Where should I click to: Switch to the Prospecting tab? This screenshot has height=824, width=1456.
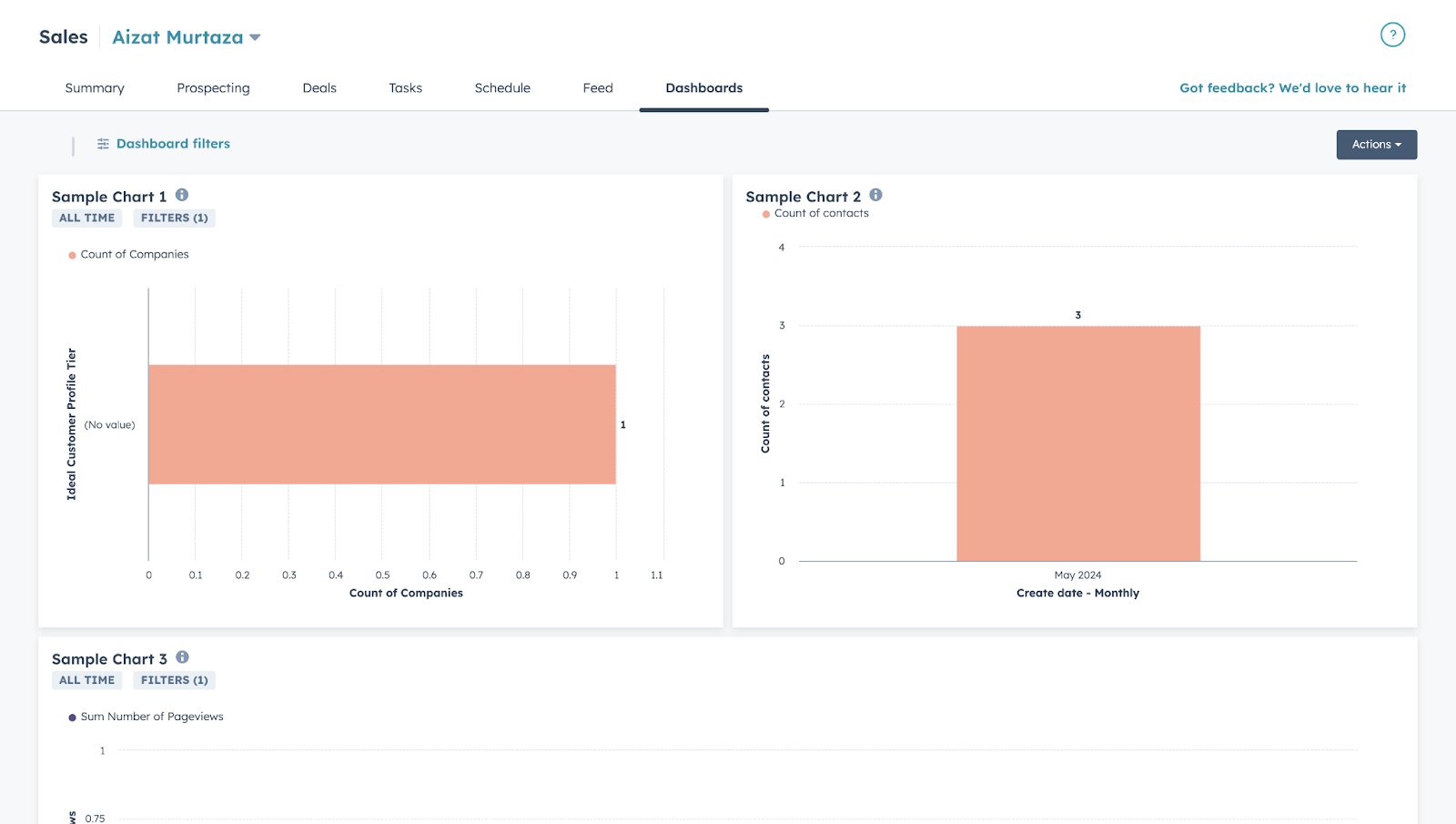213,88
